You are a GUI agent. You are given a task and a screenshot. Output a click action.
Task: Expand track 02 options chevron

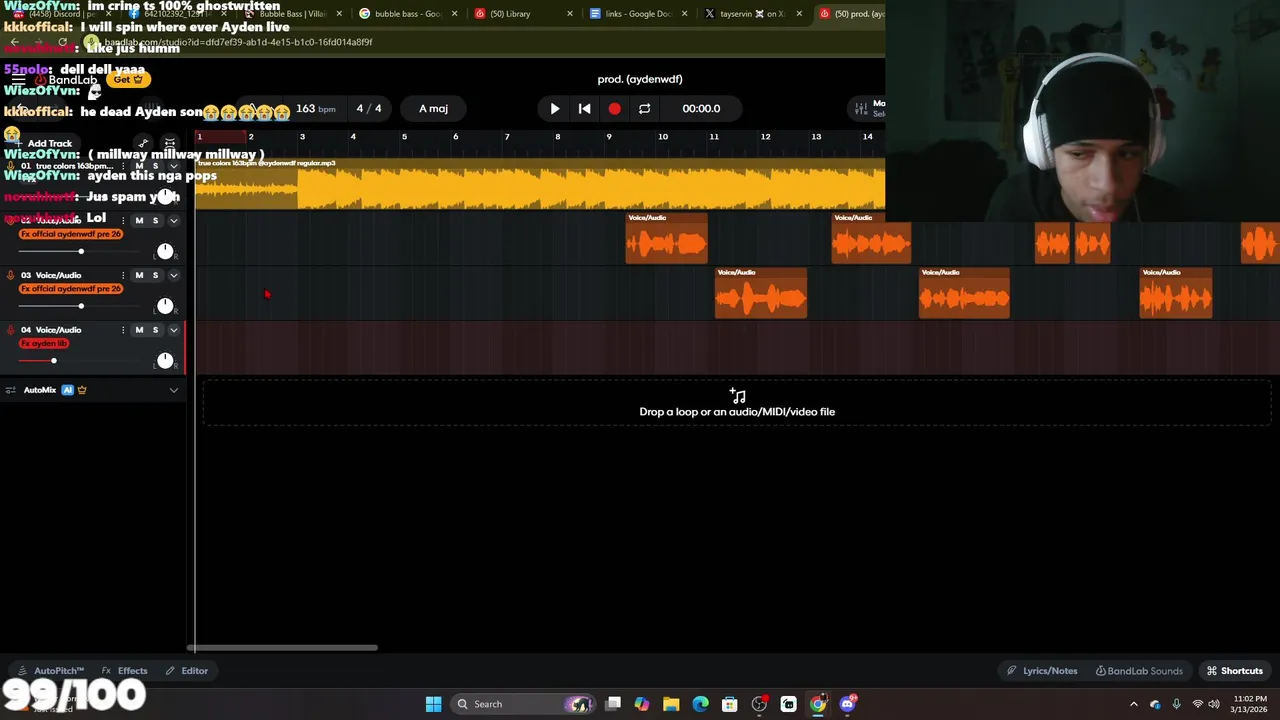coord(173,220)
